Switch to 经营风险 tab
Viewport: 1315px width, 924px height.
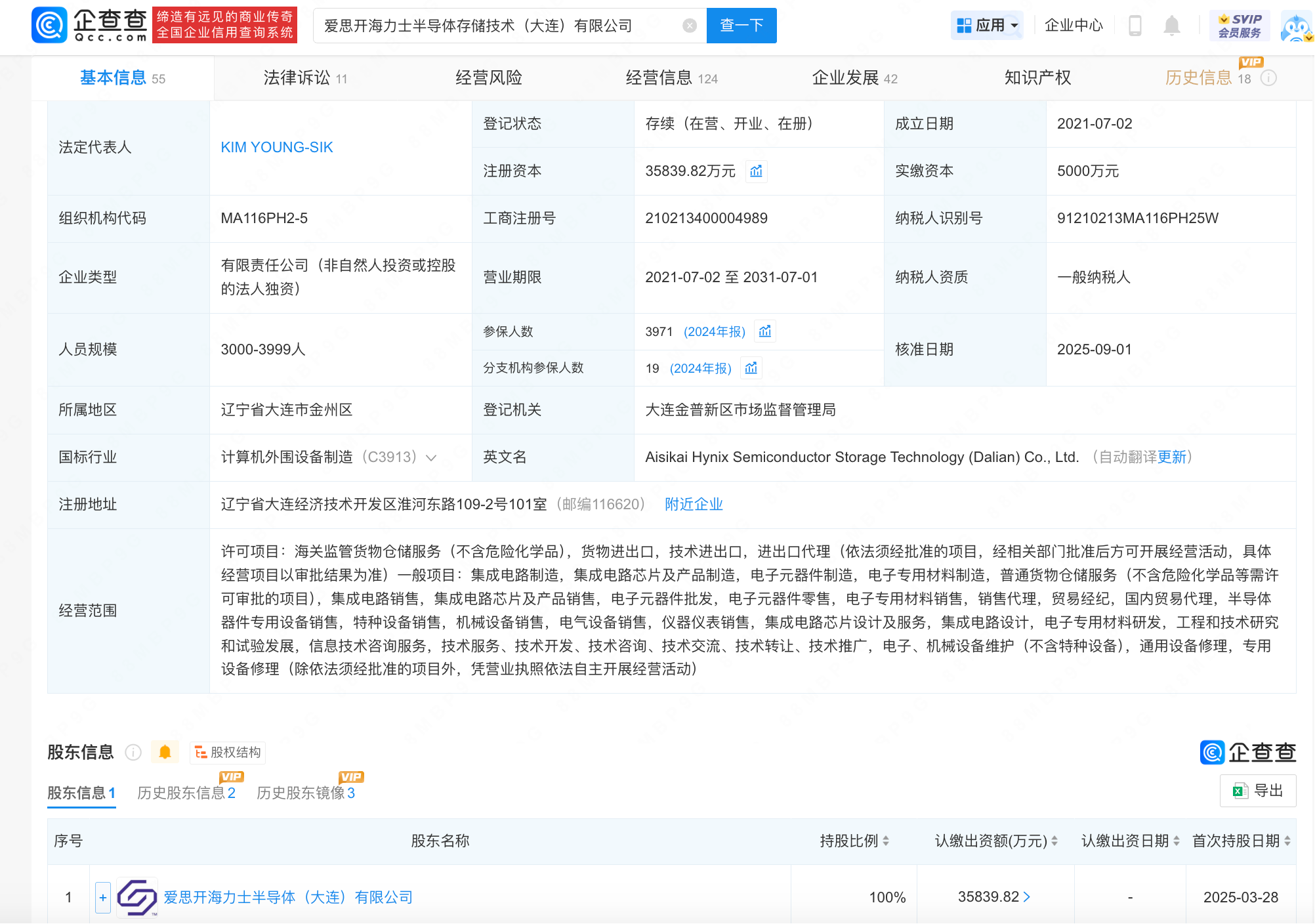tap(489, 78)
